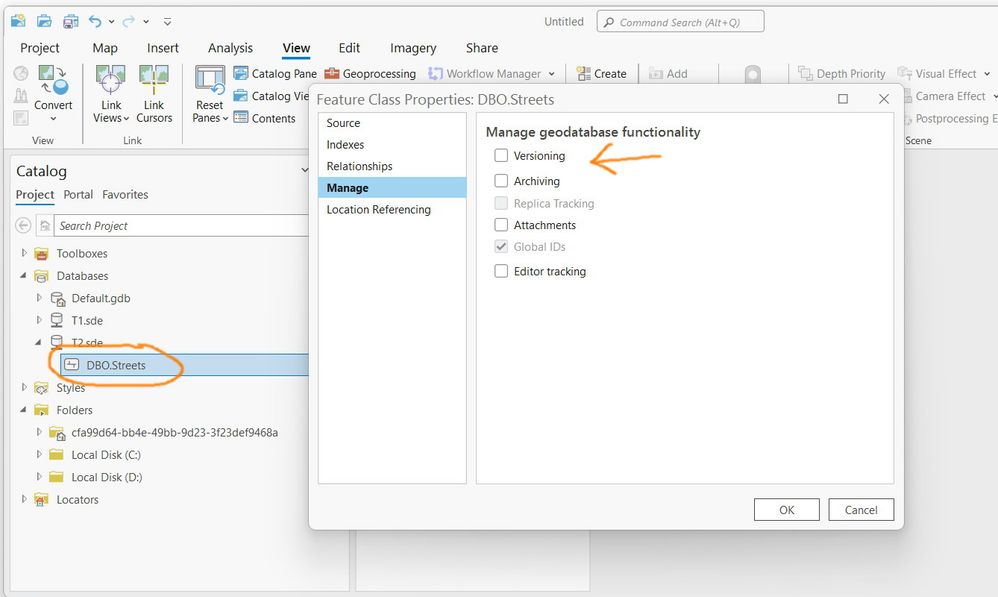Click the Undo arrow icon

coord(95,21)
